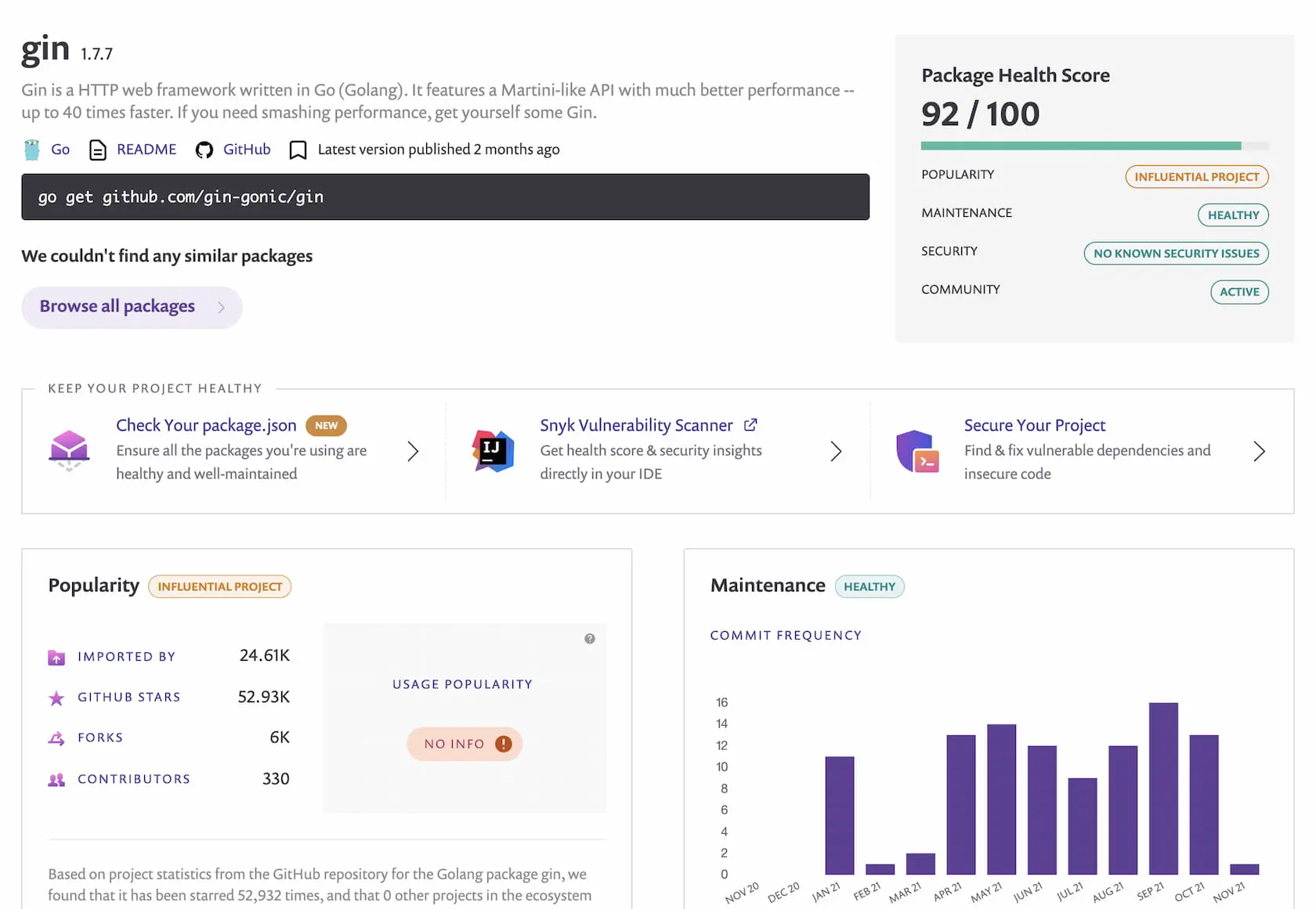Click the Go gopher icon
The width and height of the screenshot is (1316, 909).
click(x=32, y=150)
